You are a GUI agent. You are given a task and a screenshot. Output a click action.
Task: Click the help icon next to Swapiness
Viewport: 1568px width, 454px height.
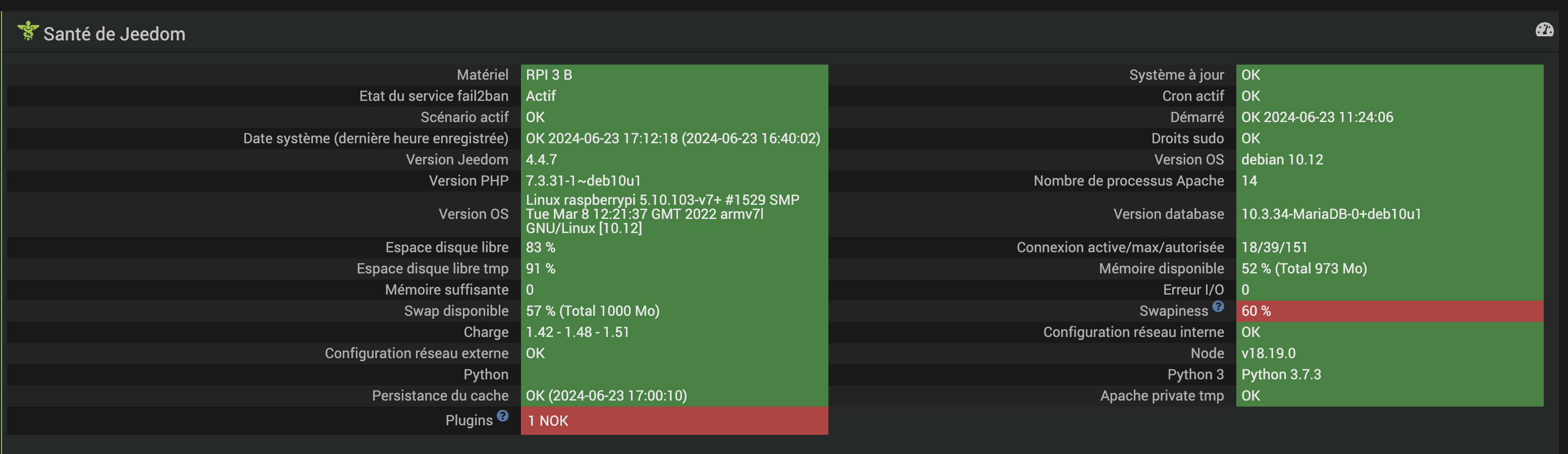(1218, 306)
